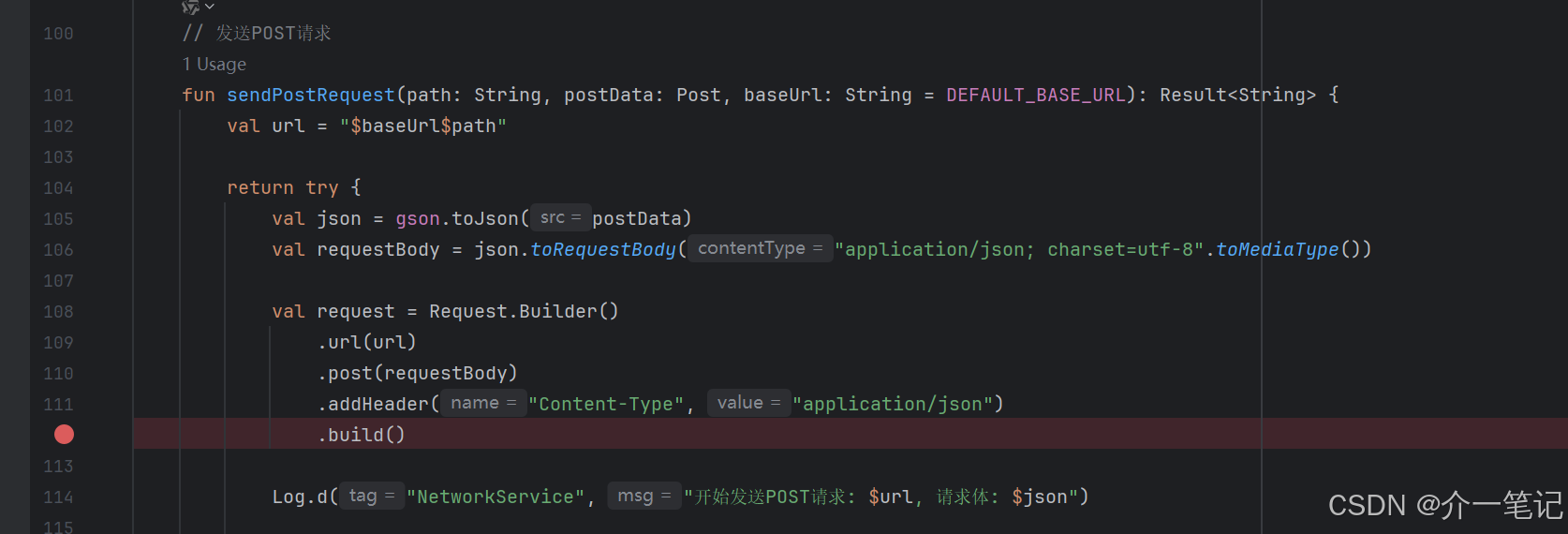This screenshot has height=534, width=1568.
Task: Click the toRequestBody extension call
Action: (x=603, y=249)
